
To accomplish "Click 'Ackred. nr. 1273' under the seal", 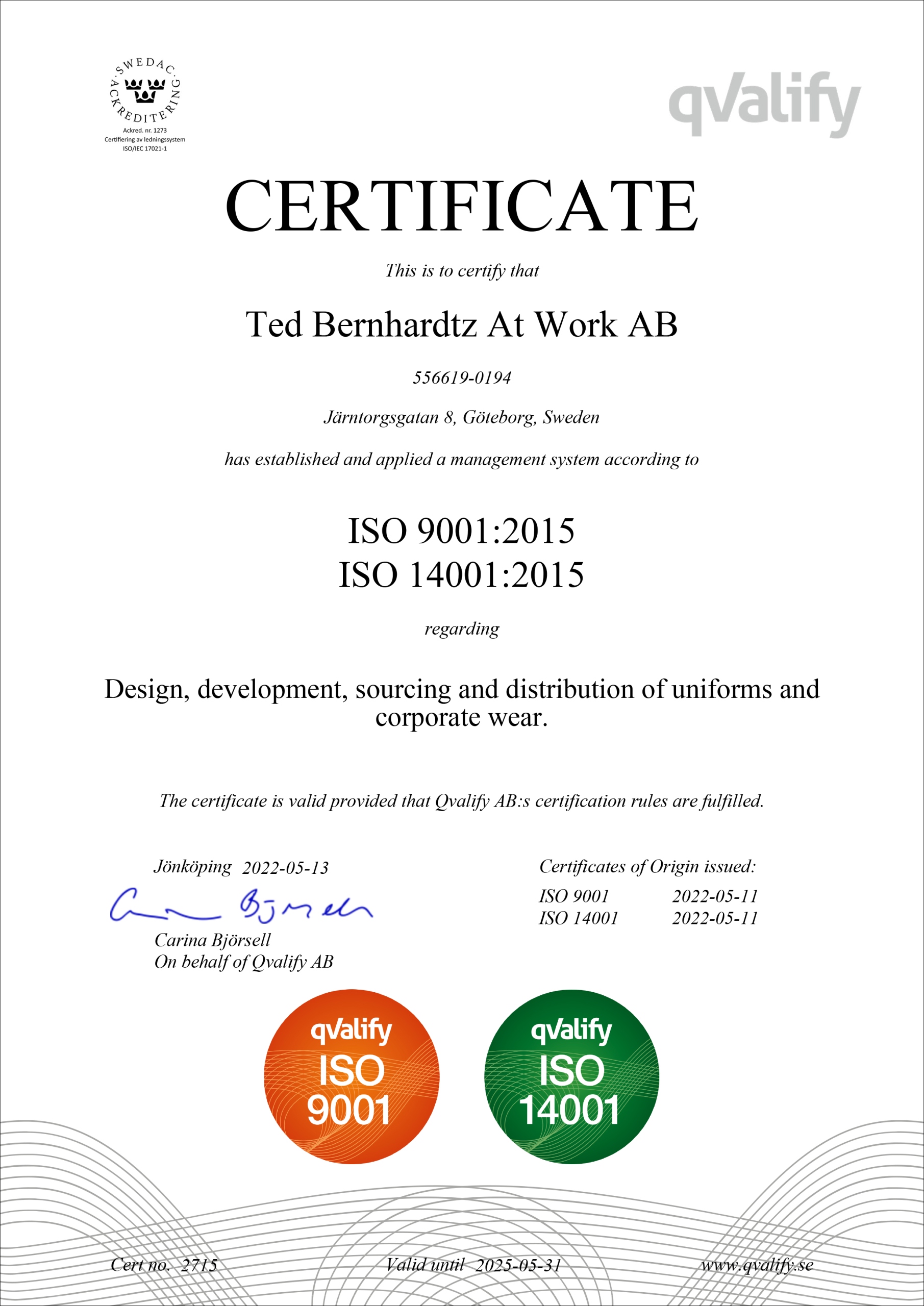I will [145, 130].
